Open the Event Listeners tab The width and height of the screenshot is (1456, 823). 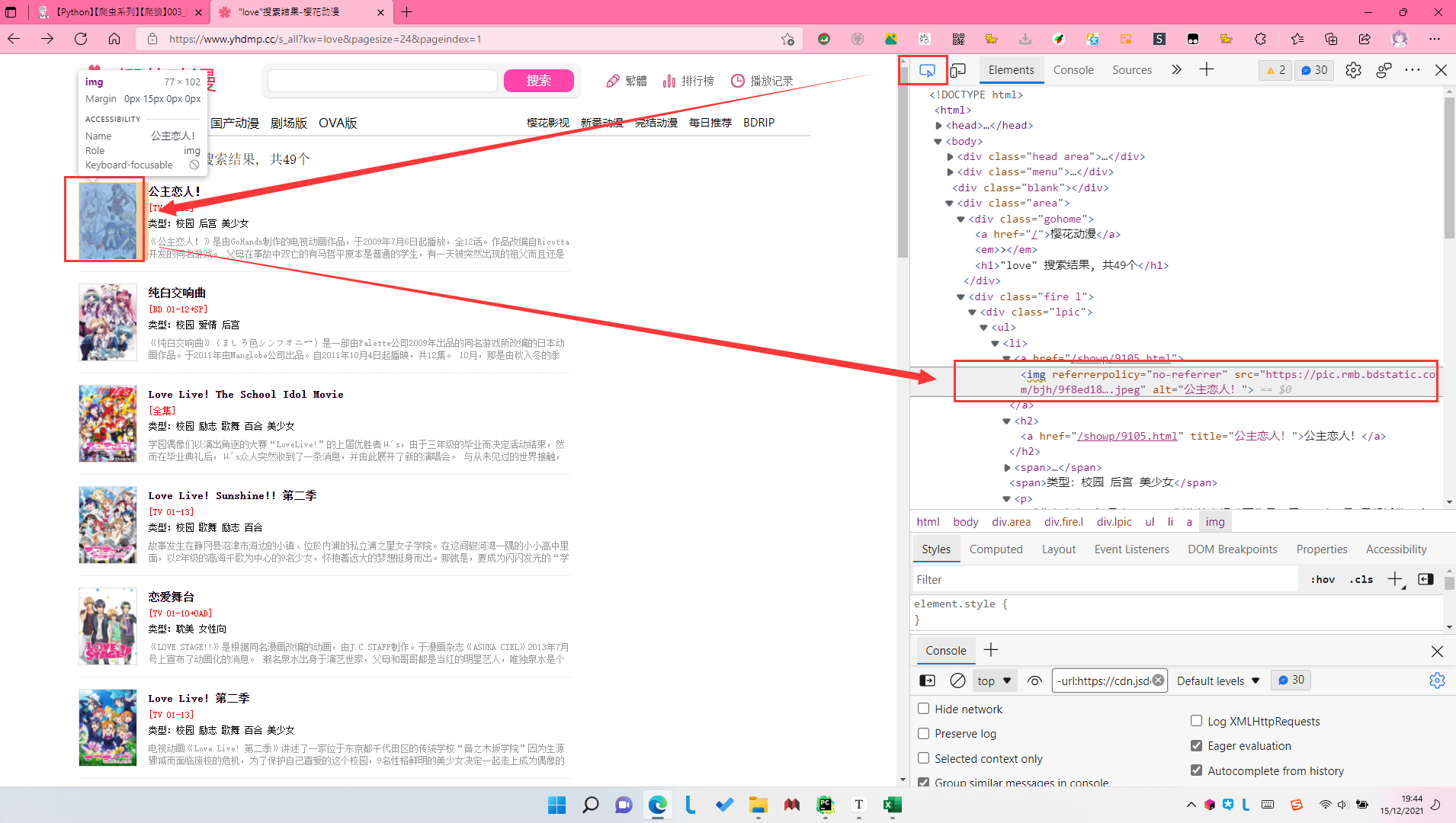(1131, 549)
